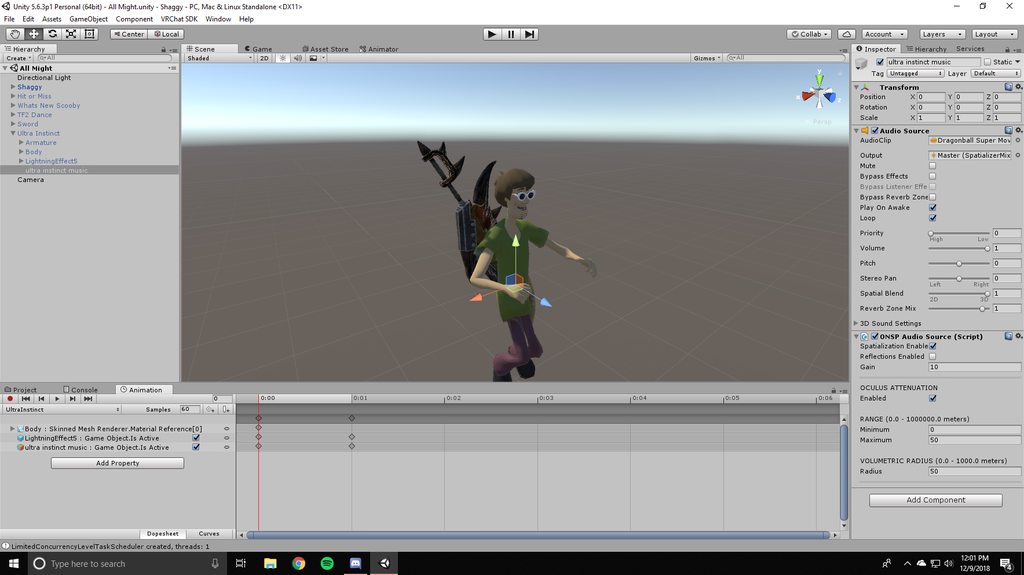Uncheck Play On Awake
Image resolution: width=1024 pixels, height=575 pixels.
(933, 207)
